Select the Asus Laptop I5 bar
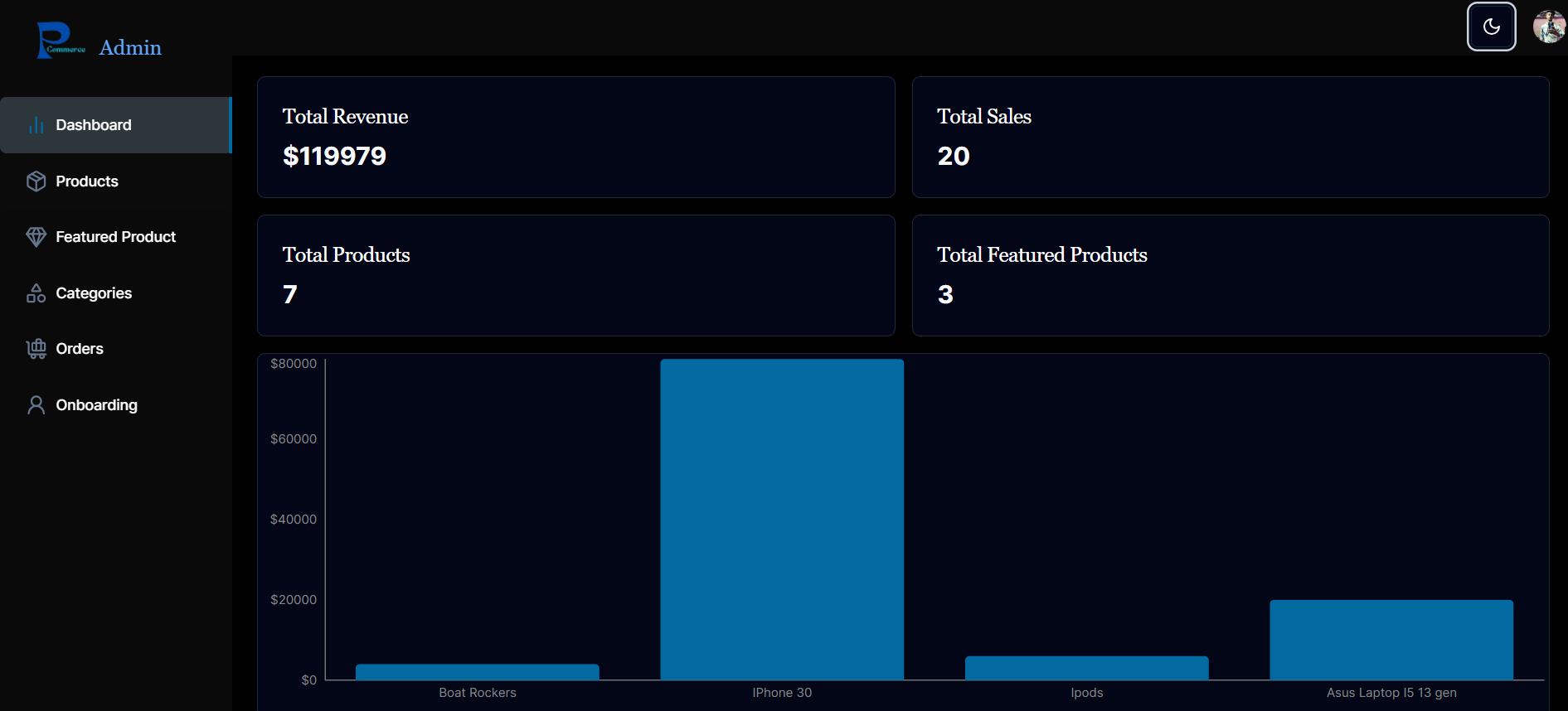 [x=1391, y=640]
